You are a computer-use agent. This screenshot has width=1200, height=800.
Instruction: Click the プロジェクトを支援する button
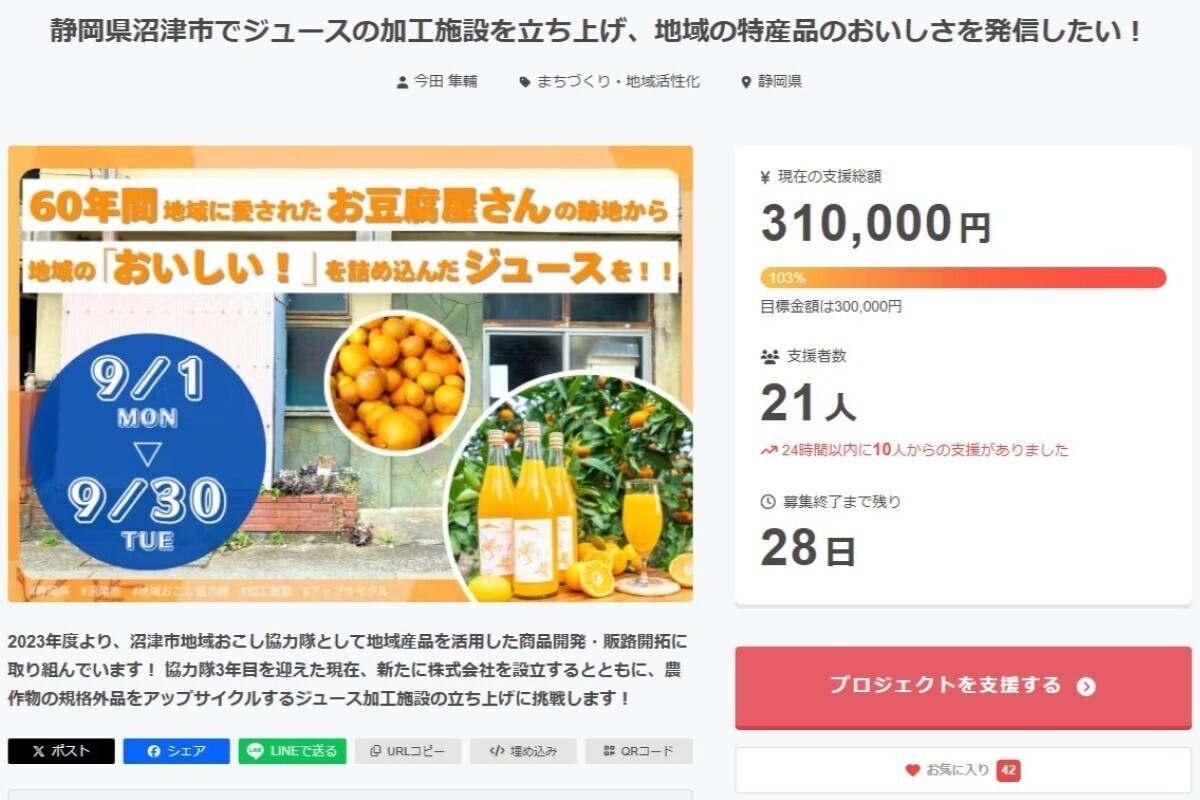(x=962, y=686)
